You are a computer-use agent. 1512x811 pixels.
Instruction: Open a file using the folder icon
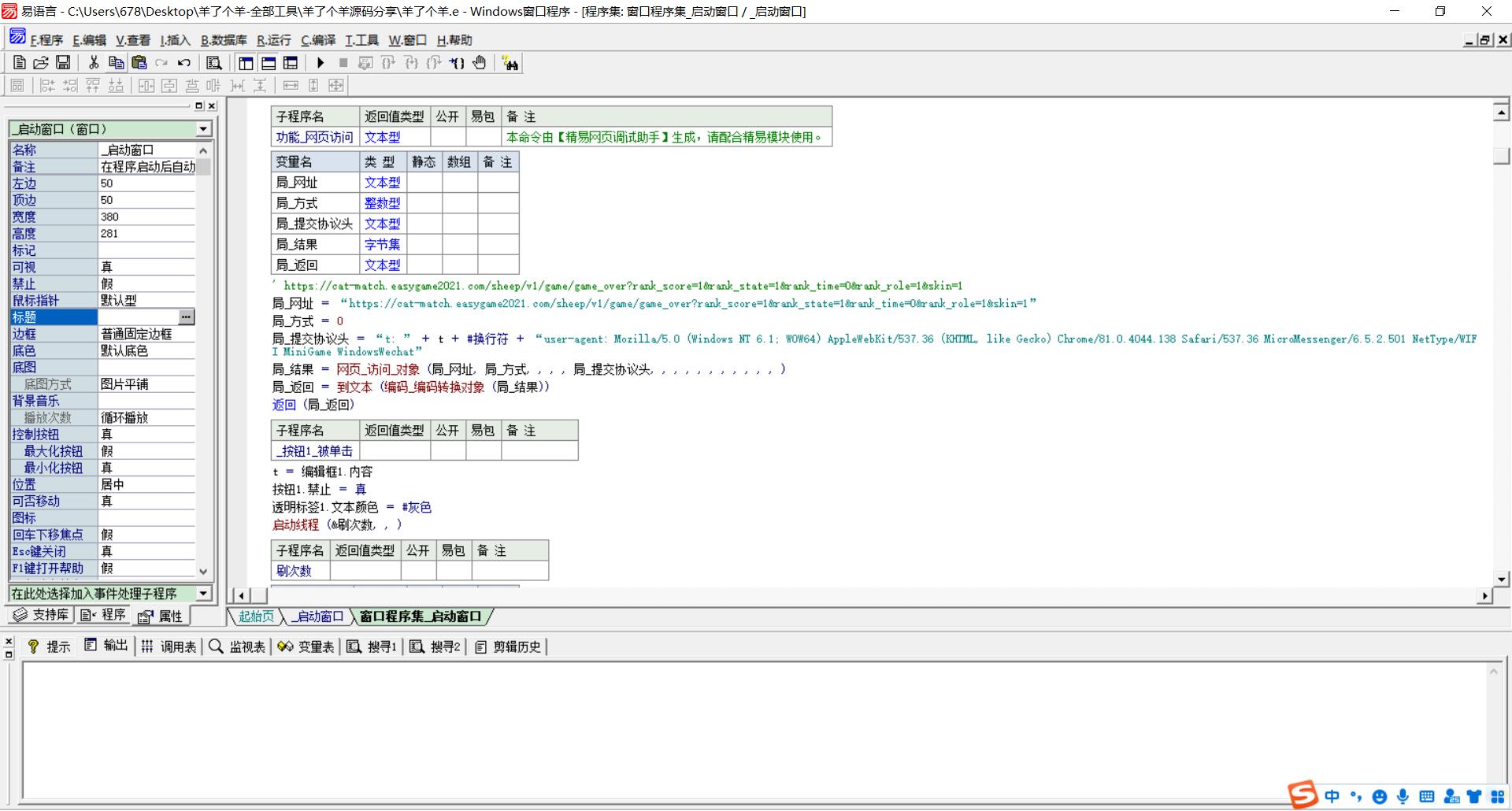click(41, 63)
